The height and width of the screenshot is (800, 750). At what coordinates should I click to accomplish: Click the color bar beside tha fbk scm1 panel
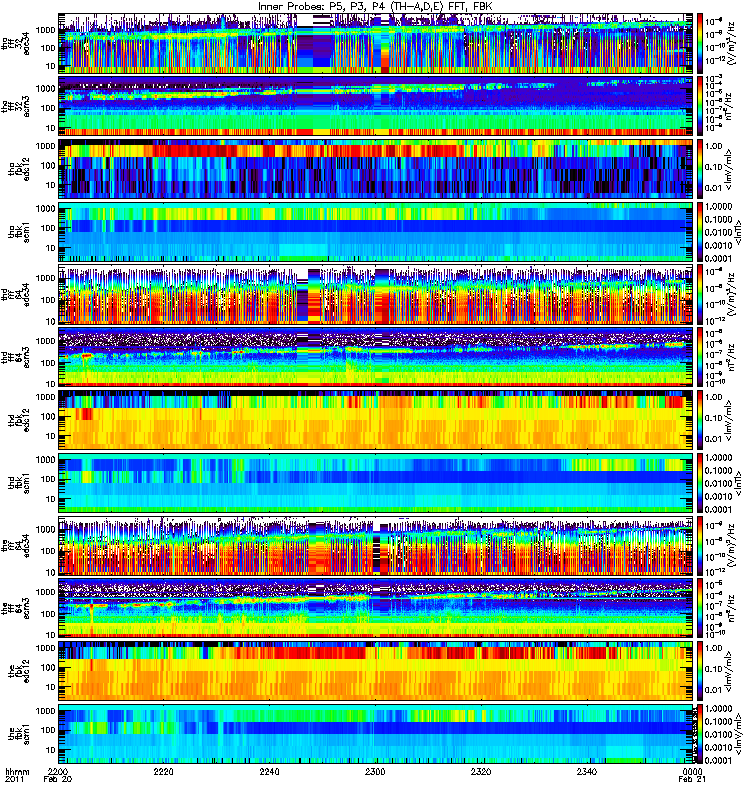click(699, 232)
